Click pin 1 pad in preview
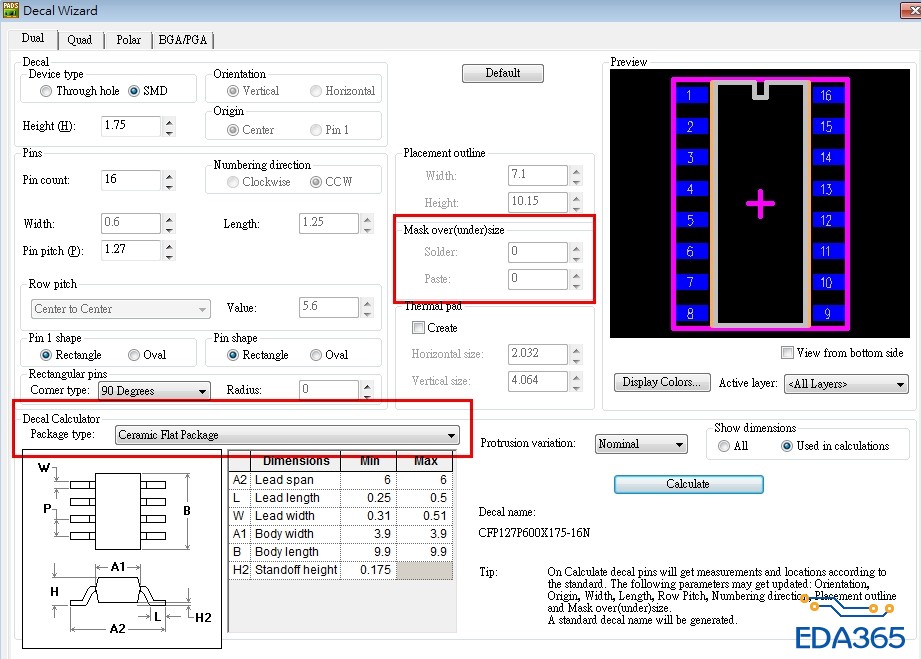The height and width of the screenshot is (659, 921). (690, 96)
